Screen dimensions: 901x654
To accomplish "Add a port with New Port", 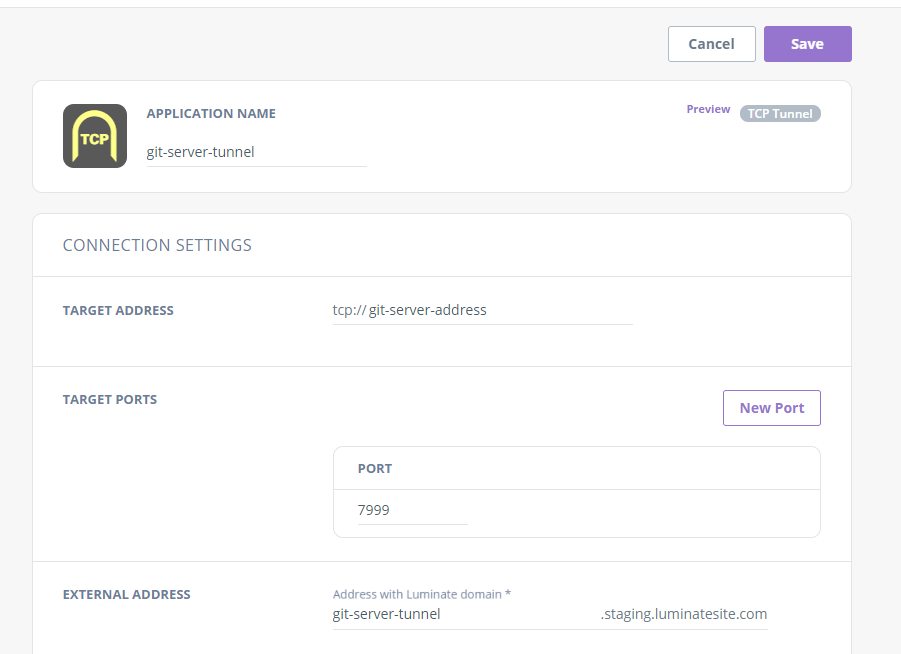I will pos(771,408).
